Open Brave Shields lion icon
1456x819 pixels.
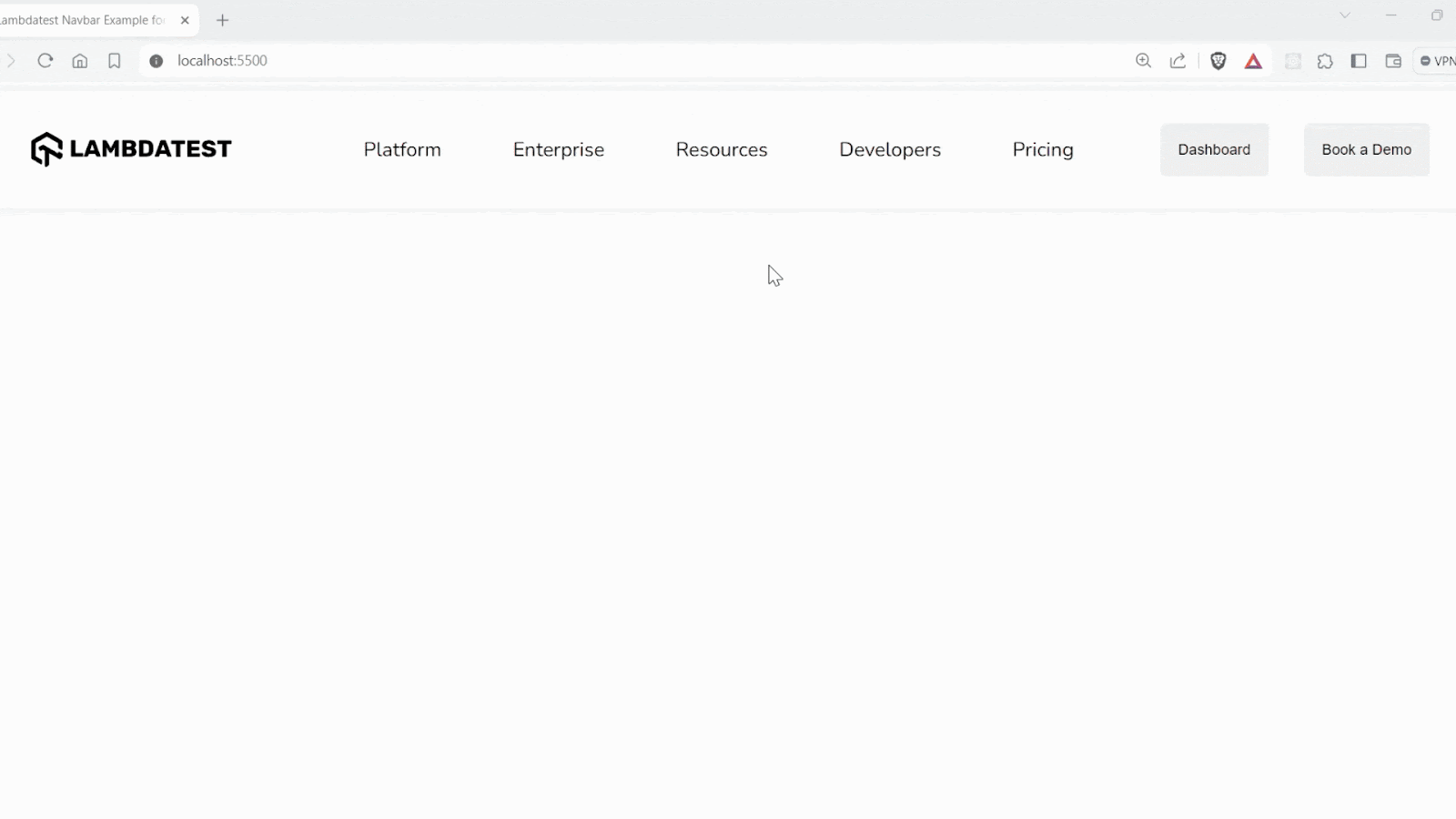(1218, 61)
